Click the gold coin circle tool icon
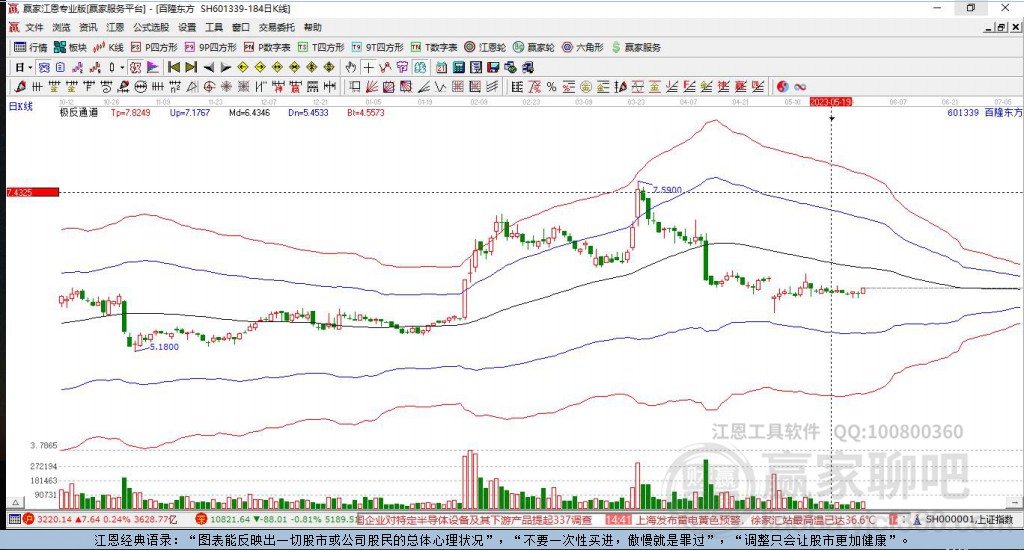The image size is (1024, 550). coord(586,86)
